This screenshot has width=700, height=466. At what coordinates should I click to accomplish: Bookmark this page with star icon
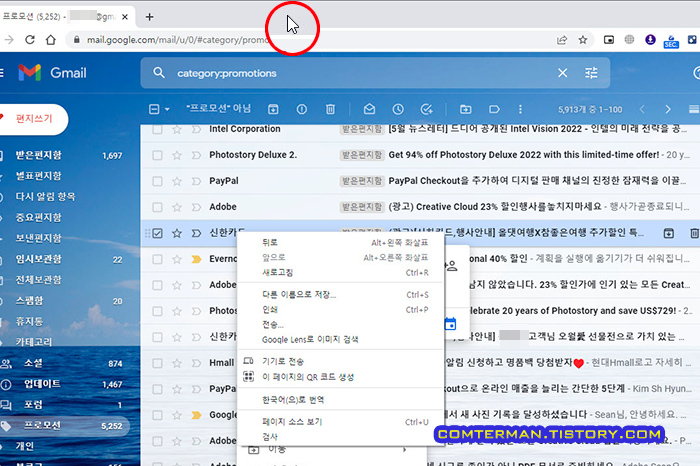(583, 40)
